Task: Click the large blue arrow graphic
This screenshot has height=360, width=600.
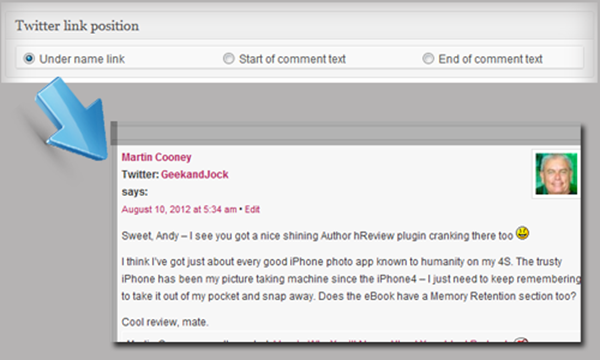Action: coord(73,121)
